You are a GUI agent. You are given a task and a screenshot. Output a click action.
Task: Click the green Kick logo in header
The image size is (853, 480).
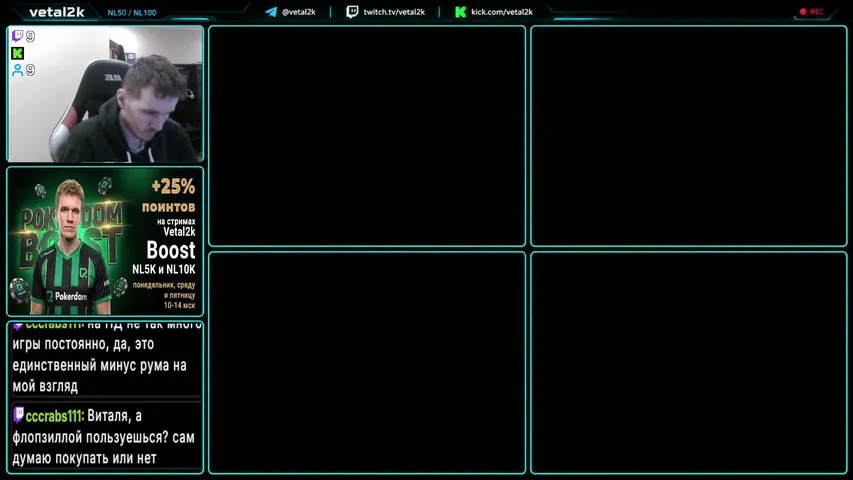click(x=460, y=12)
